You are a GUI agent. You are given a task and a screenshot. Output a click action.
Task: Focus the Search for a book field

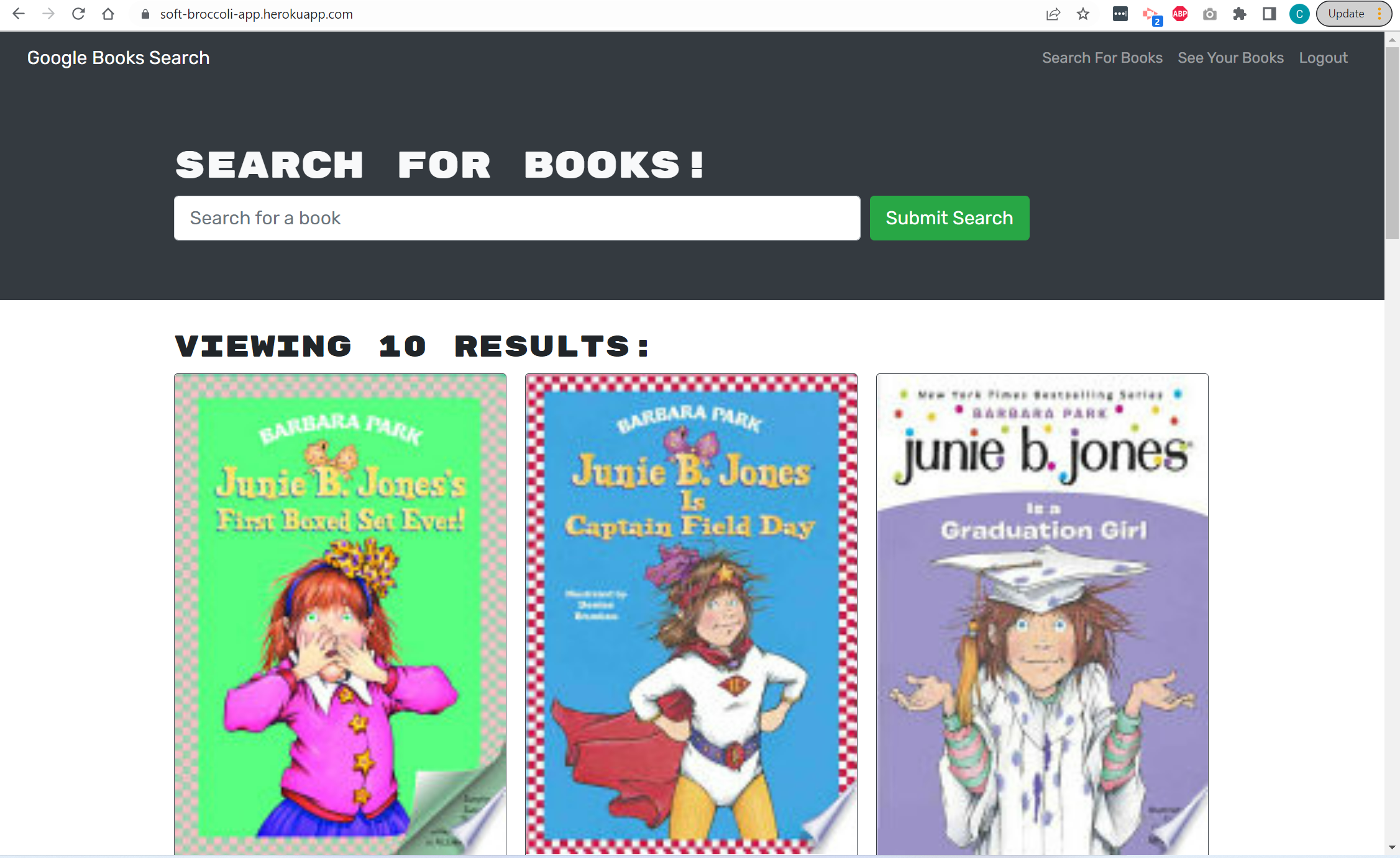[x=517, y=218]
